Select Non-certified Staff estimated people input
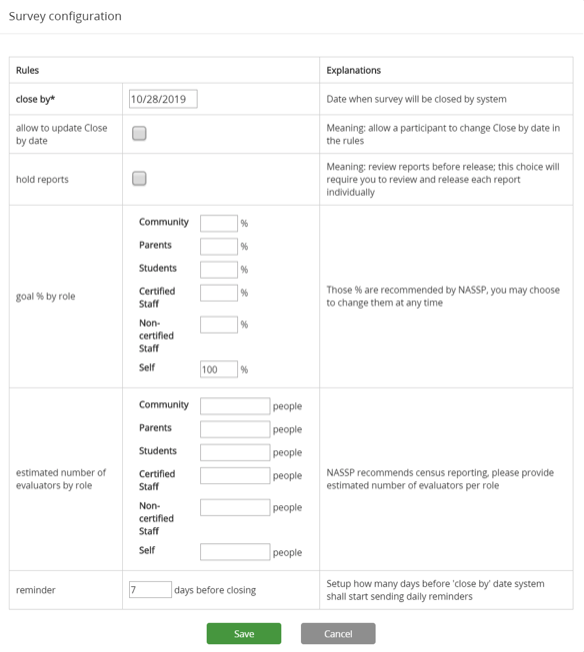The height and width of the screenshot is (652, 584). [x=235, y=507]
